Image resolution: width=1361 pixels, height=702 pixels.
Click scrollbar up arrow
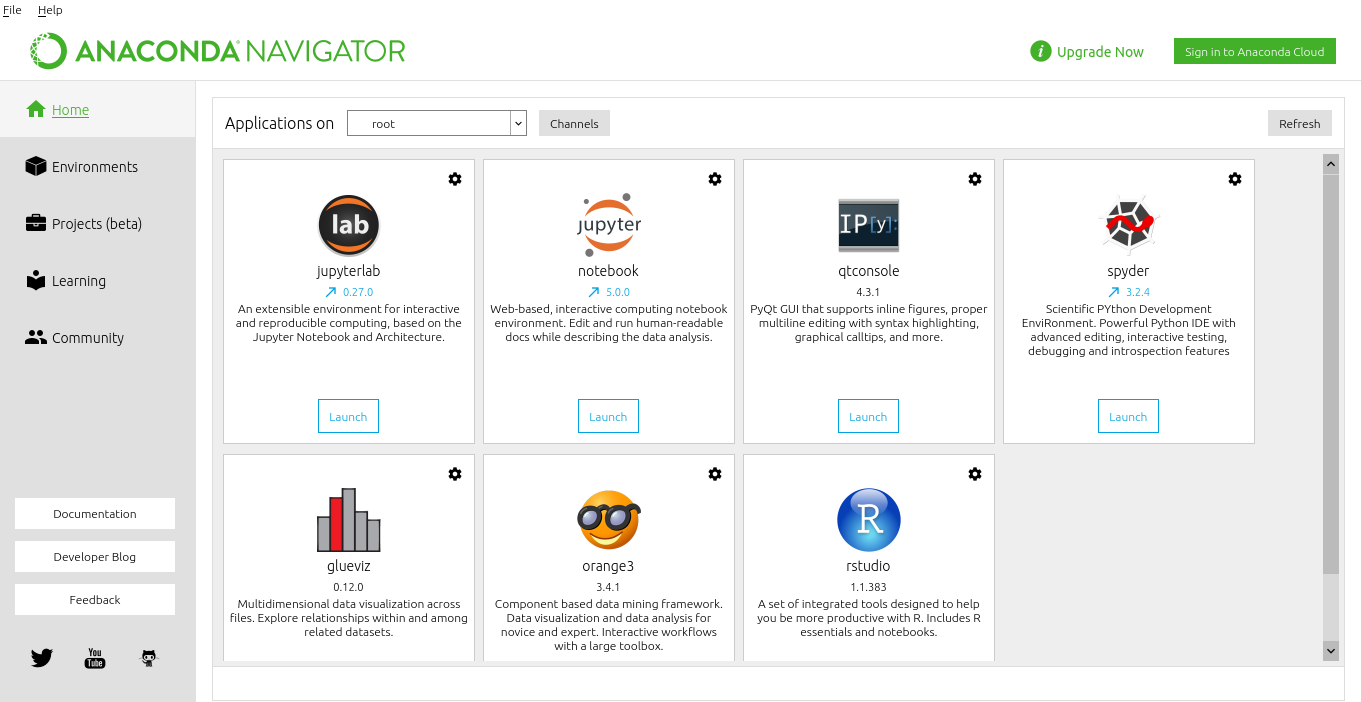click(1331, 163)
